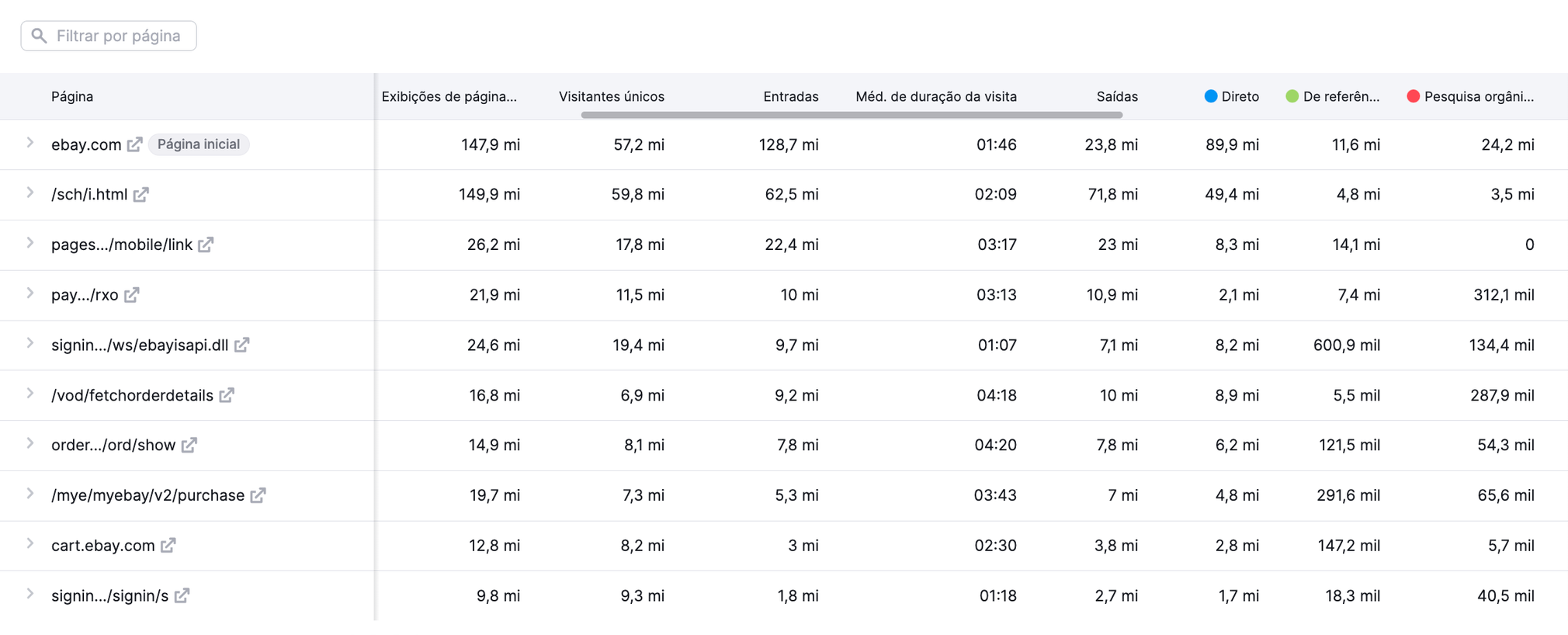Click the blue Direto color dot
Viewport: 1568px width, 635px height.
(1211, 95)
